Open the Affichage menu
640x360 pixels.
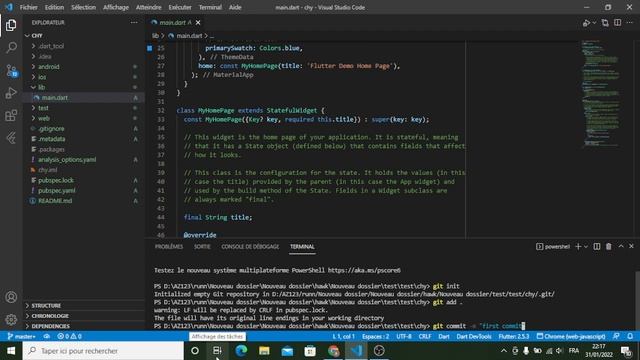pos(116,7)
